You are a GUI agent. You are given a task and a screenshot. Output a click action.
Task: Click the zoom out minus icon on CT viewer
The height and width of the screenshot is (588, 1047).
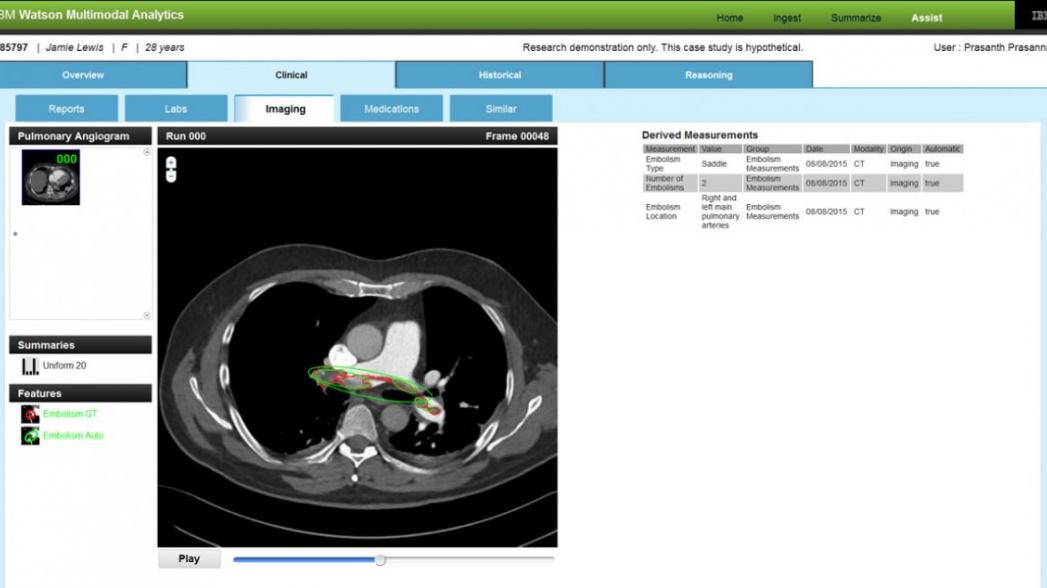pyautogui.click(x=171, y=176)
